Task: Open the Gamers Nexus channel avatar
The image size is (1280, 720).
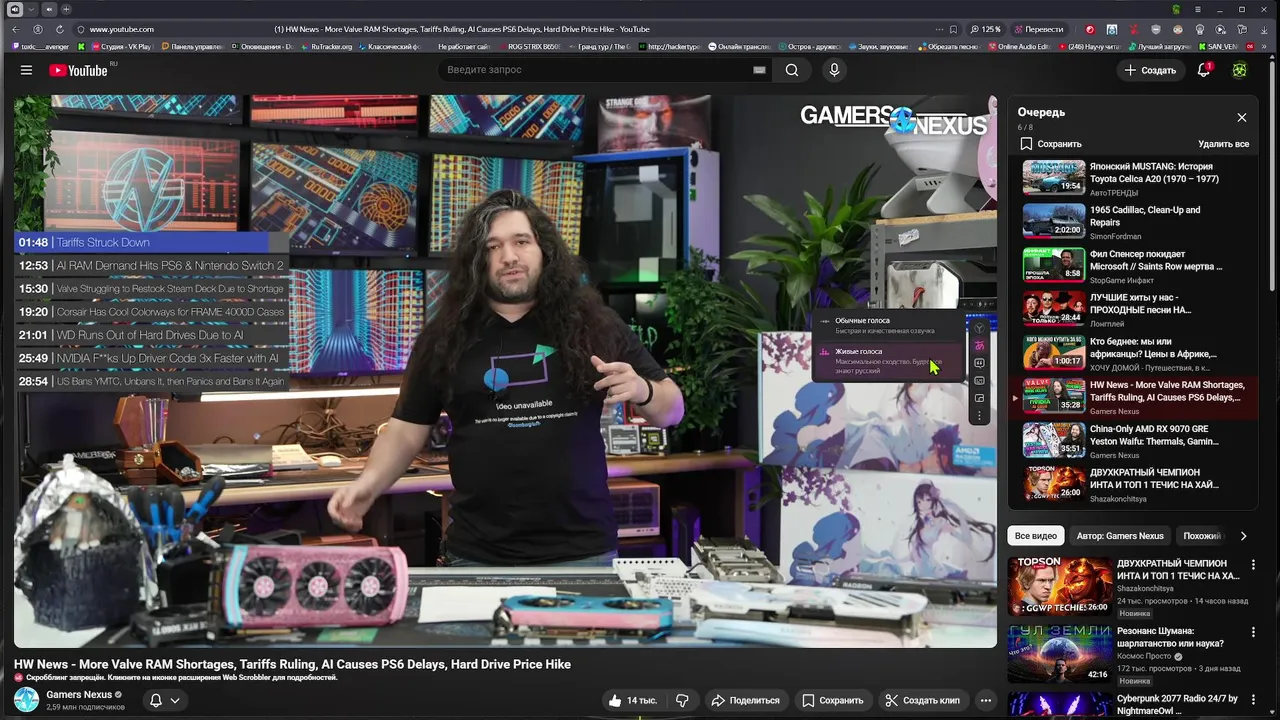Action: (26, 699)
